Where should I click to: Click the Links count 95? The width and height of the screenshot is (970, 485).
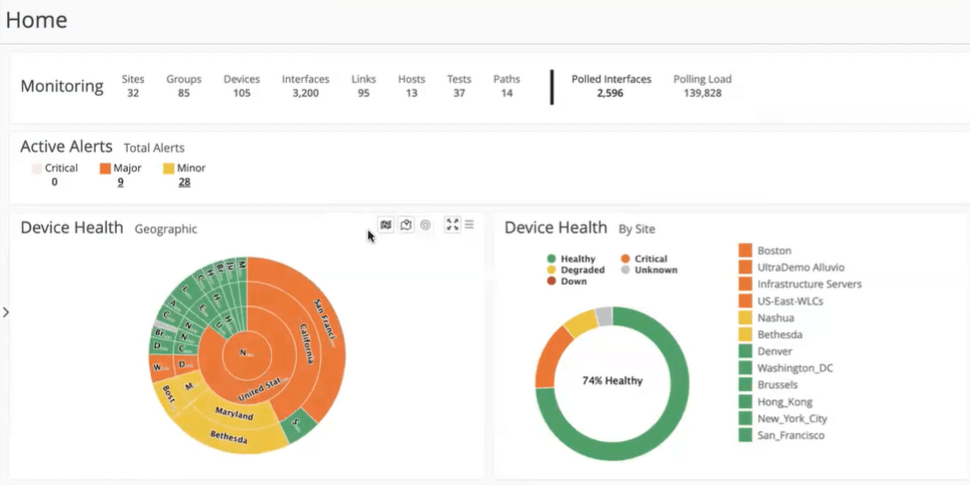(x=364, y=93)
